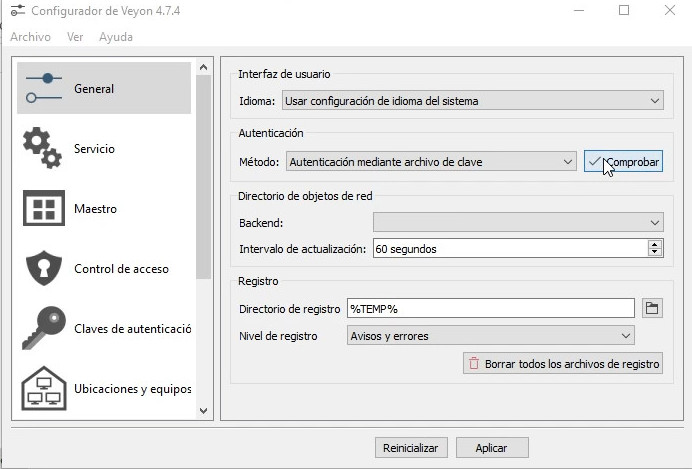692x469 pixels.
Task: Click Borrar todos los archivos de registro
Action: 562,364
